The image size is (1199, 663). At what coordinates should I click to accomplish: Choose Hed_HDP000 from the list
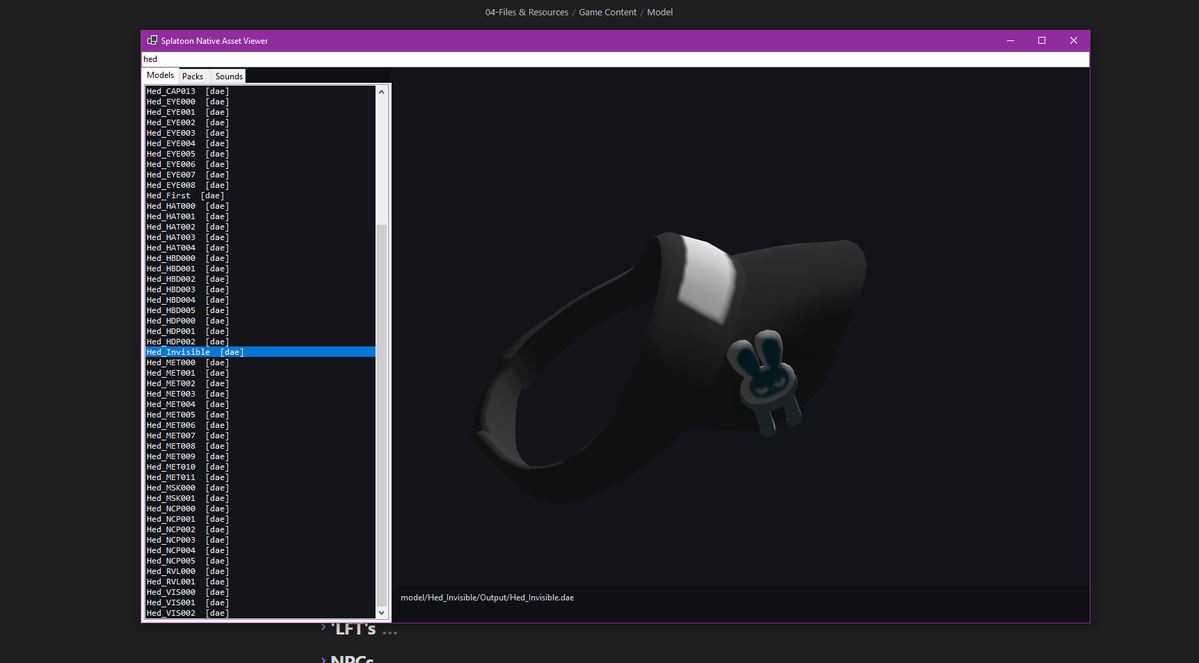coord(260,321)
